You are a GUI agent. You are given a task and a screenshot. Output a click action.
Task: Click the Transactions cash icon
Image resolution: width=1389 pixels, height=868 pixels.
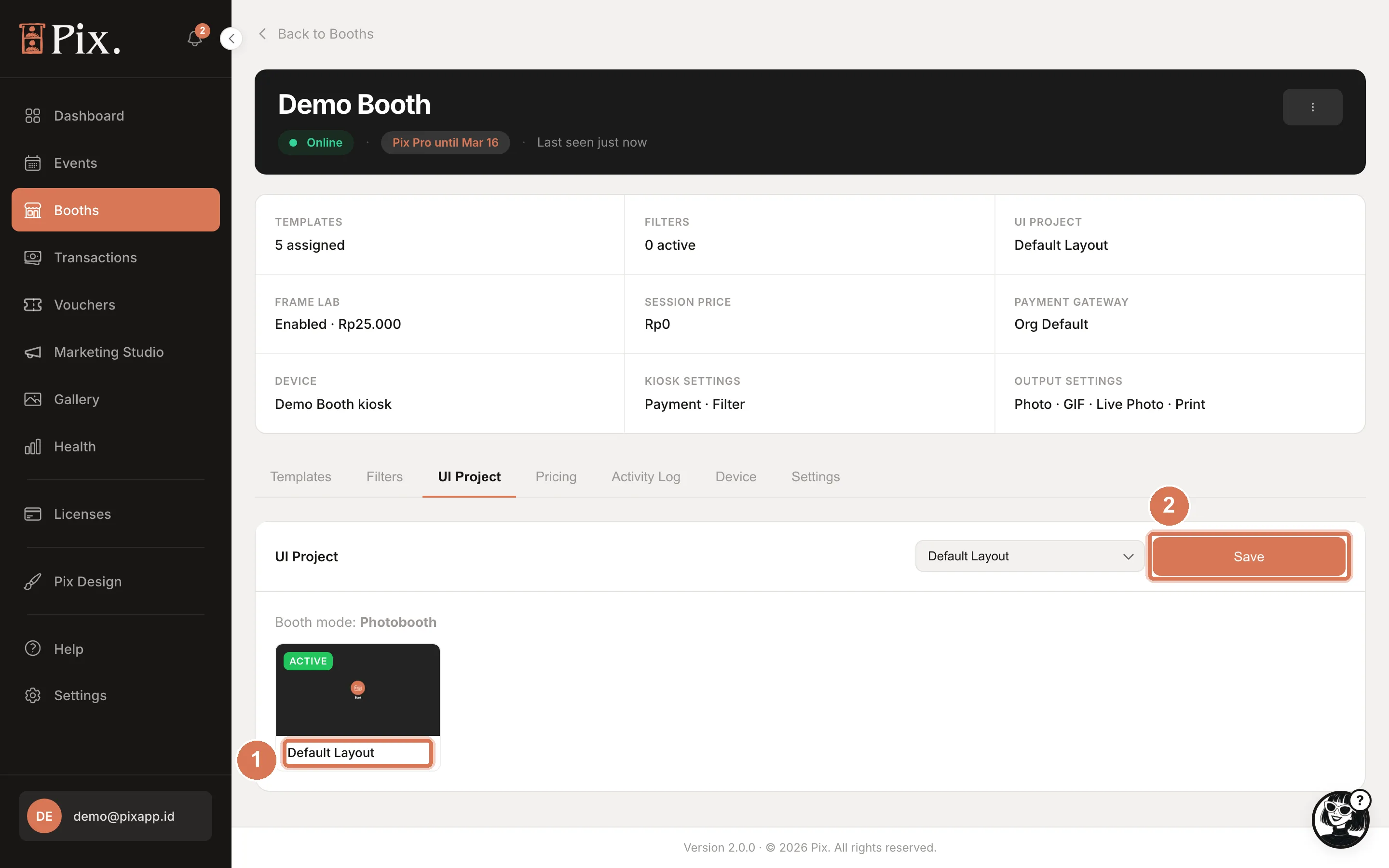(33, 258)
